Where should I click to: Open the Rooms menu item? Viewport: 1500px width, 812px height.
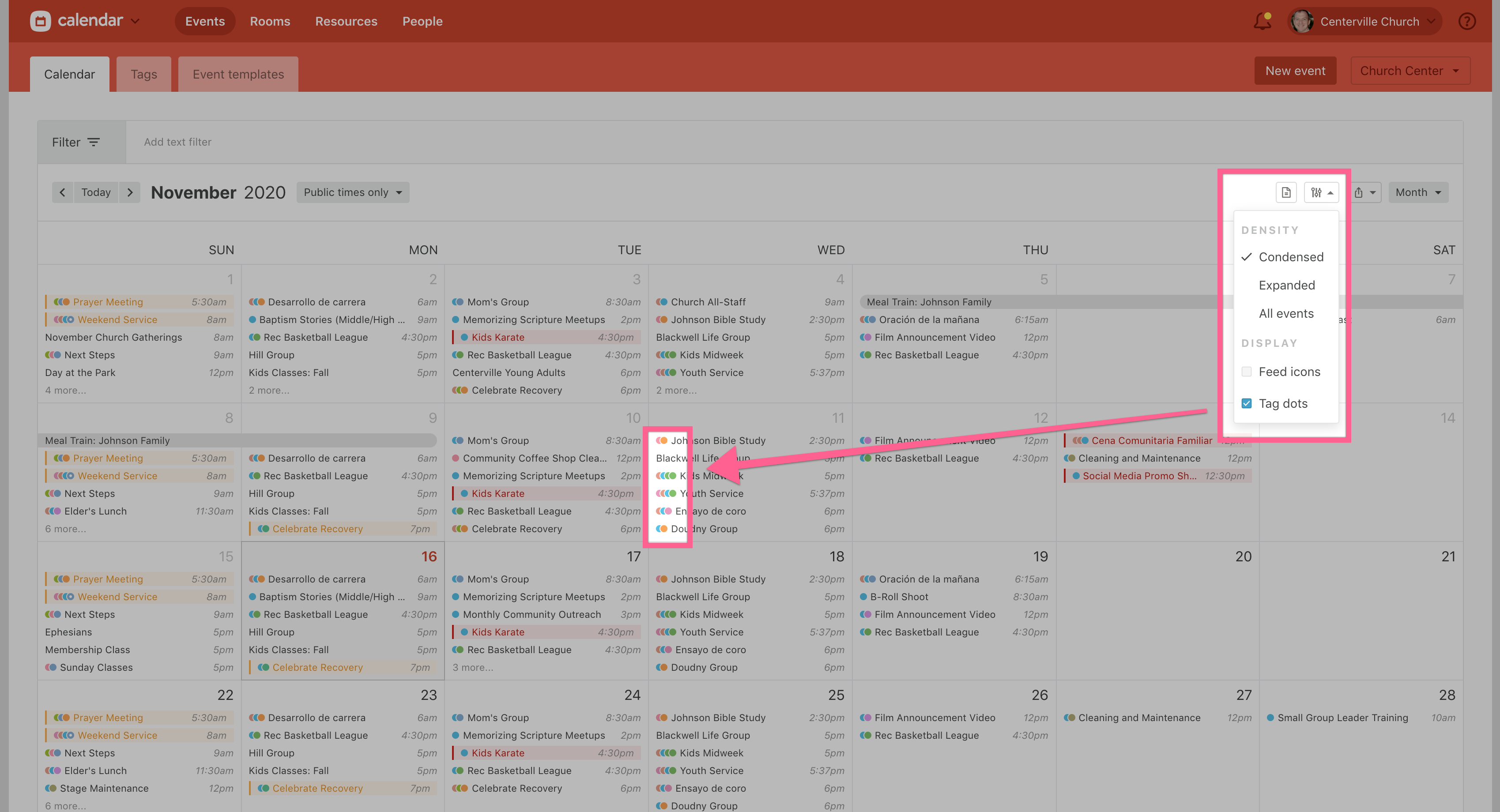click(270, 22)
